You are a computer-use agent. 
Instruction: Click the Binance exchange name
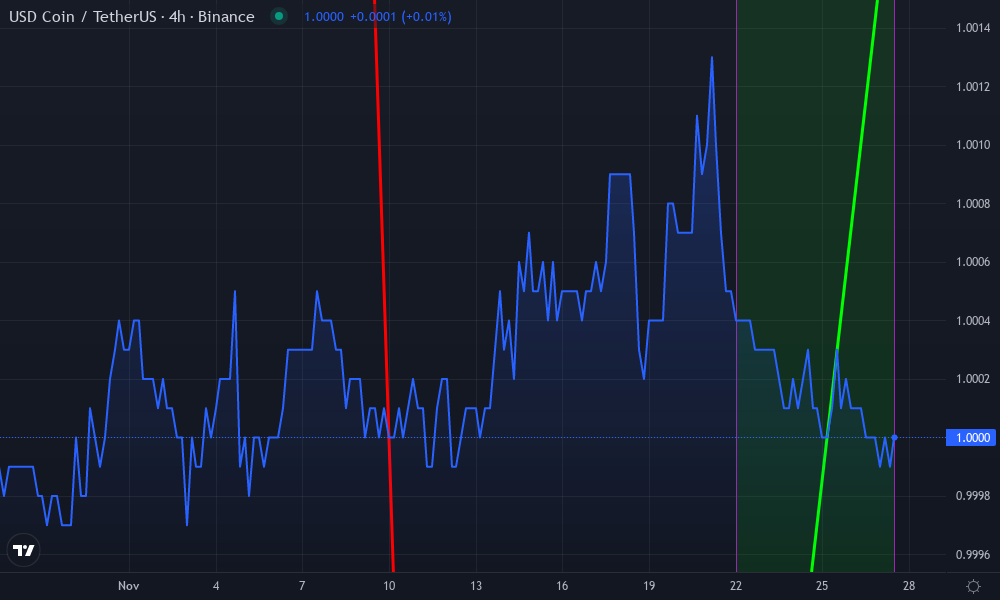(x=228, y=17)
